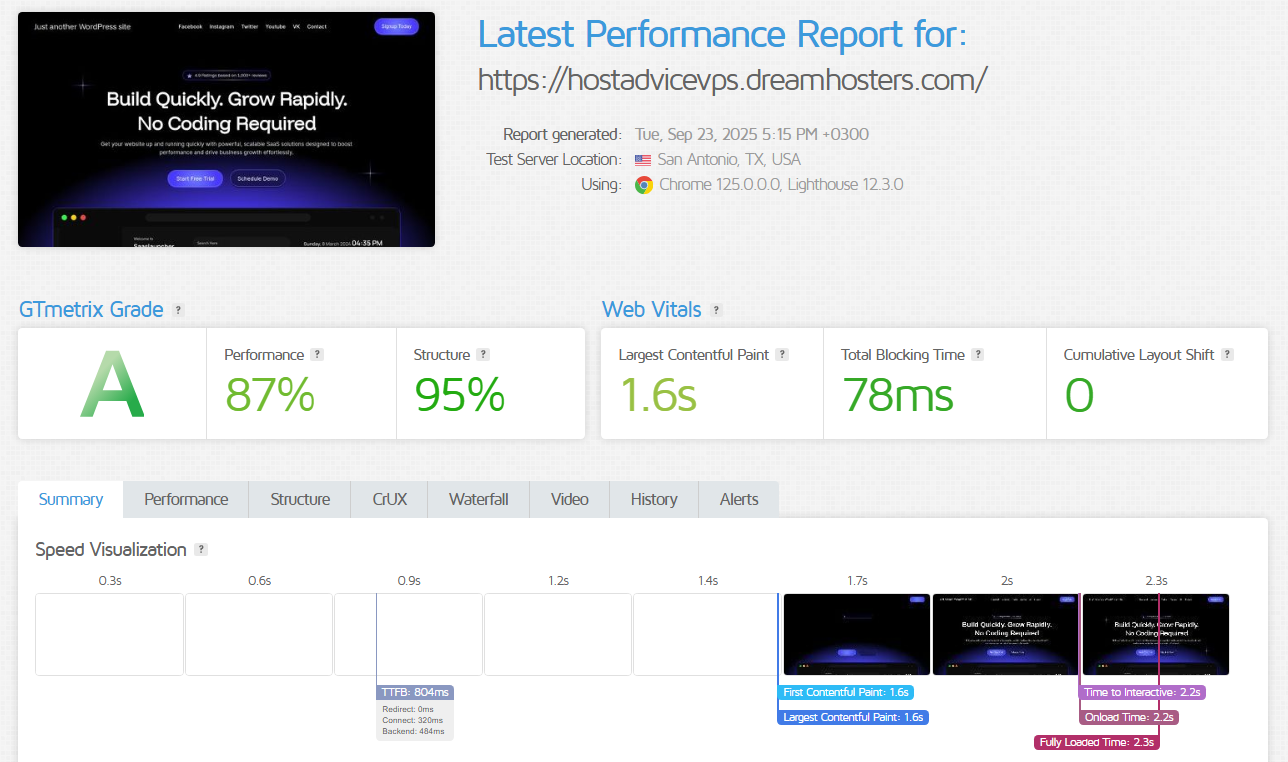
Task: Click the website screenshot preview image
Action: coord(226,129)
